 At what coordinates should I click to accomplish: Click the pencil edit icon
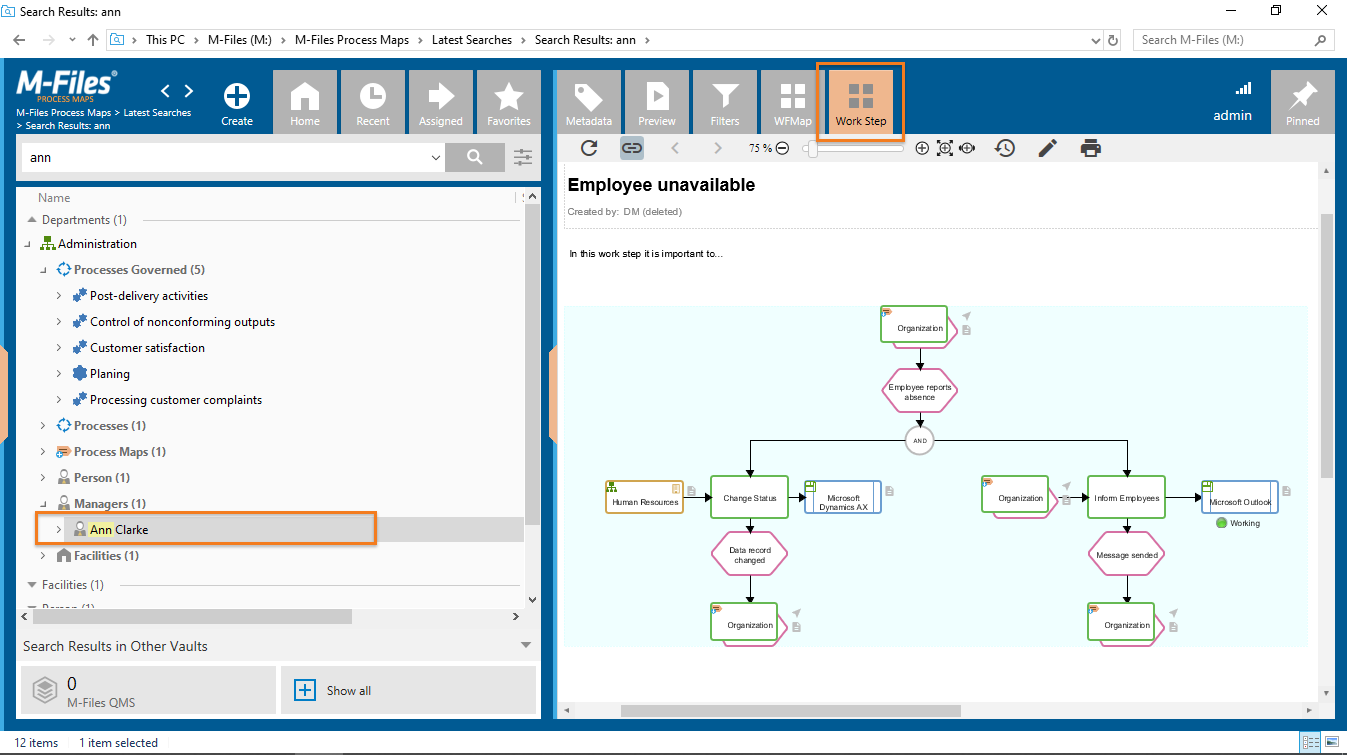(x=1047, y=148)
